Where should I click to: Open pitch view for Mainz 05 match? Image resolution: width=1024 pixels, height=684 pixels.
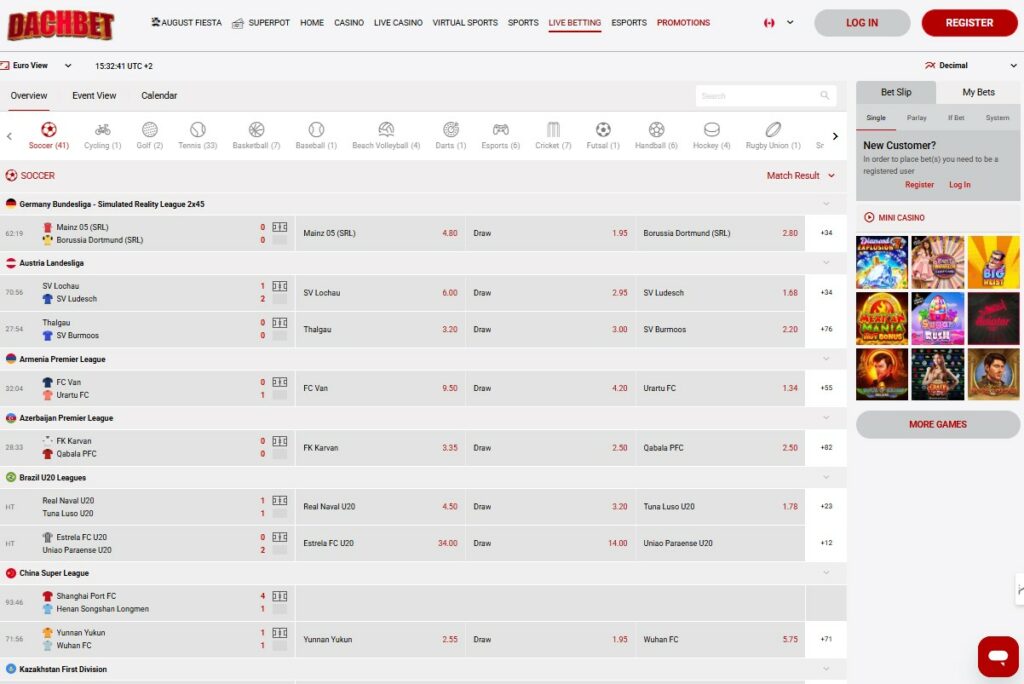click(x=280, y=227)
